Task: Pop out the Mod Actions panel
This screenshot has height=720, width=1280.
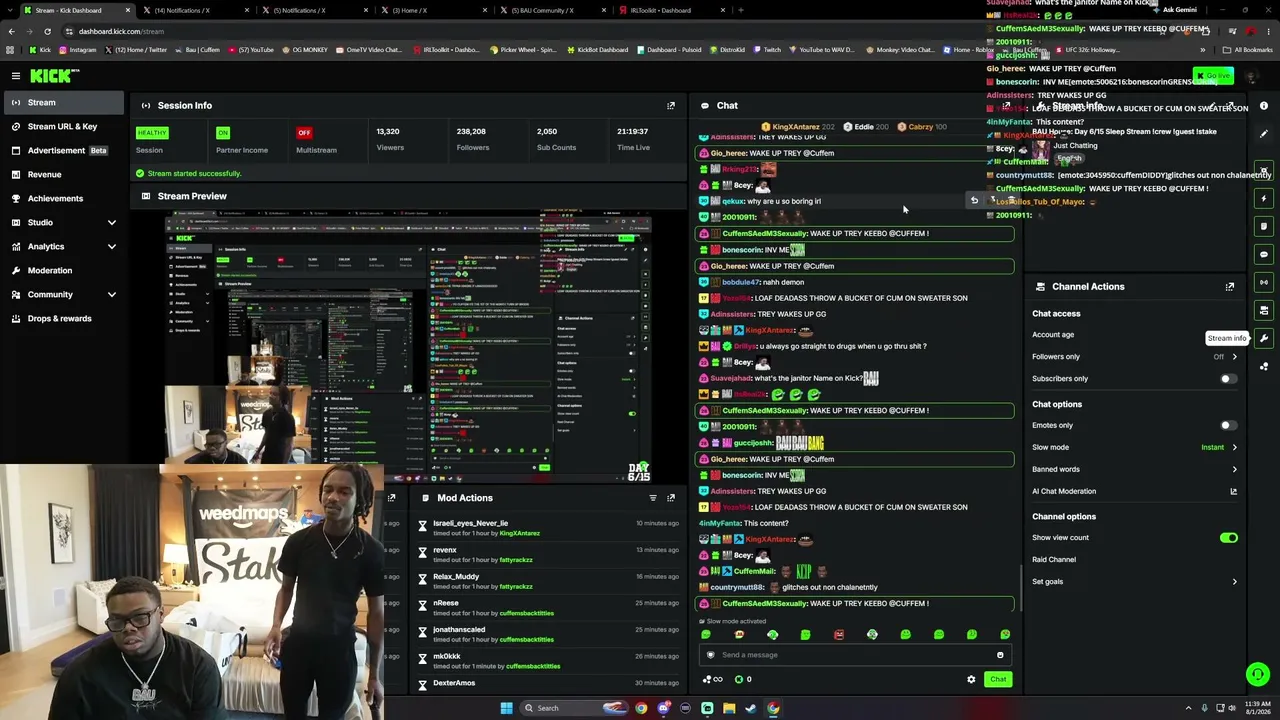Action: click(x=671, y=498)
